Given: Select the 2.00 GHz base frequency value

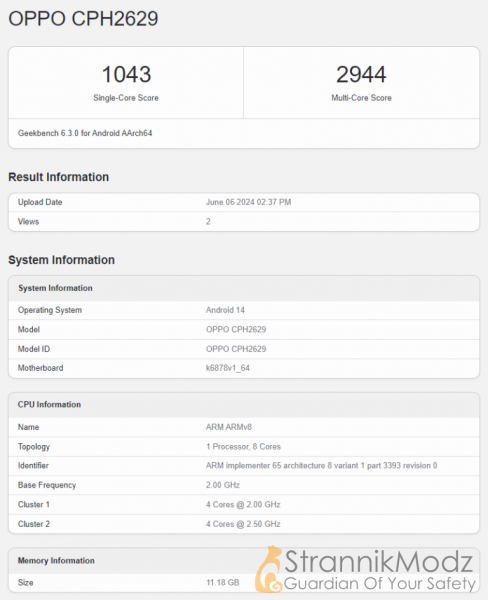Looking at the screenshot, I should (223, 485).
